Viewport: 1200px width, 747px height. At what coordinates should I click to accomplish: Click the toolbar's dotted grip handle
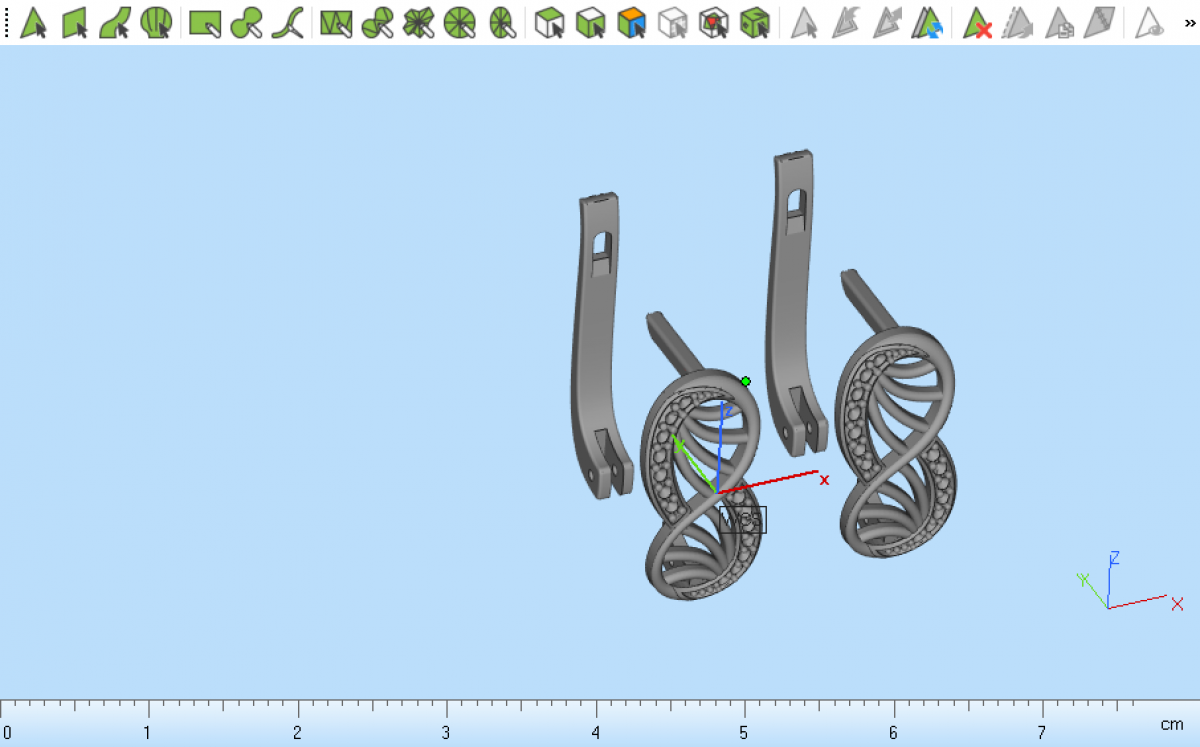7,22
